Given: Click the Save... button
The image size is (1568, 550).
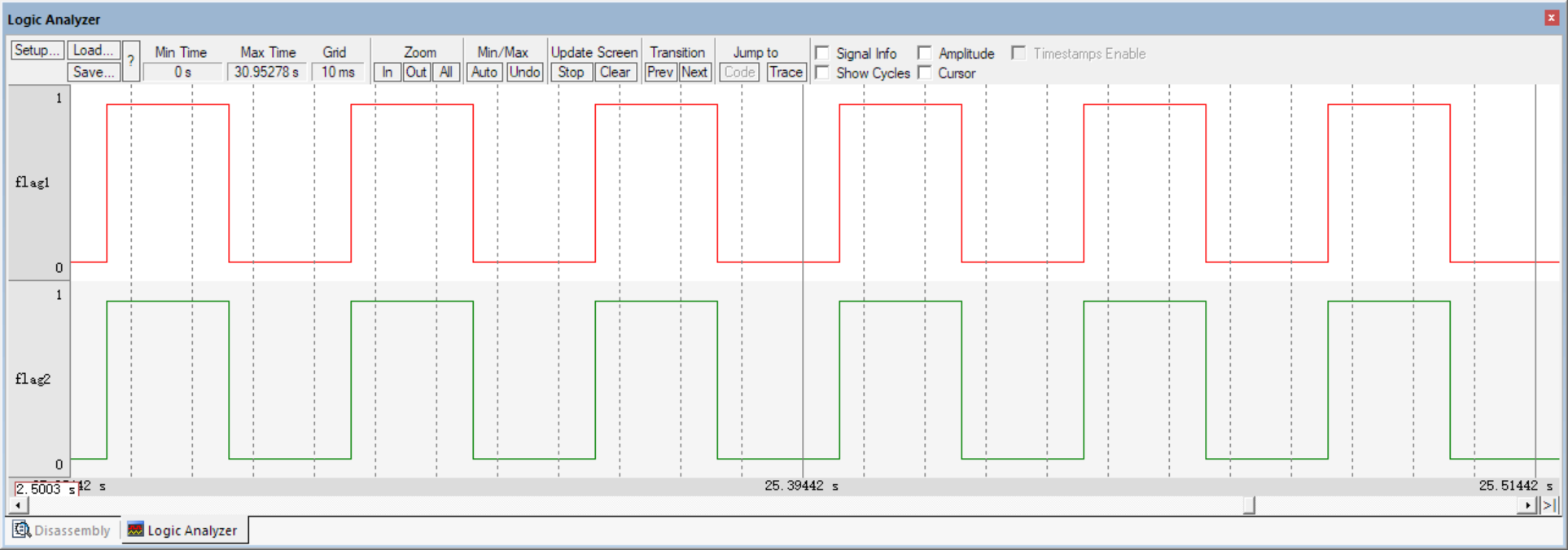Looking at the screenshot, I should 94,73.
